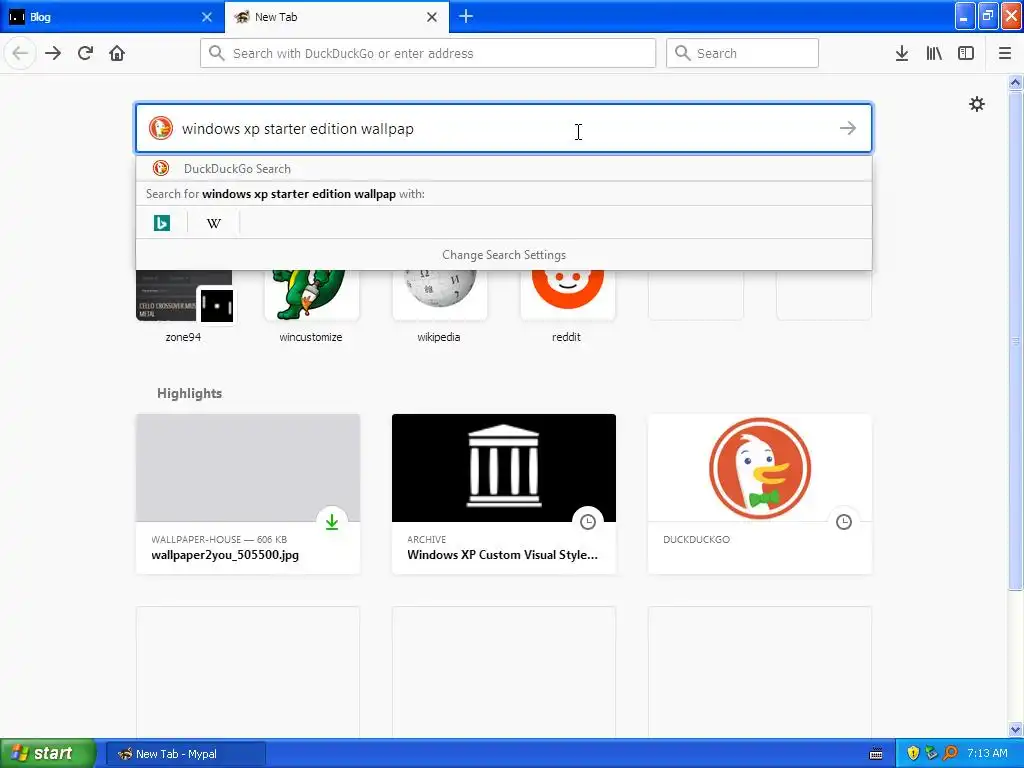Click the network tray icon beside the shield
1024x768 pixels.
[931, 754]
